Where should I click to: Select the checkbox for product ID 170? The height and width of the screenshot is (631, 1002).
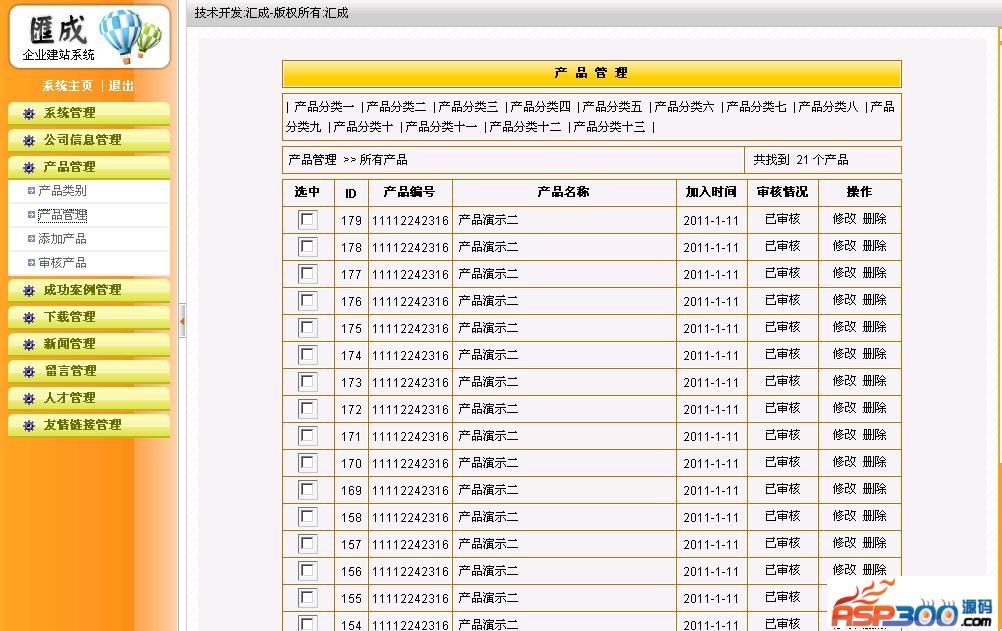pyautogui.click(x=308, y=463)
